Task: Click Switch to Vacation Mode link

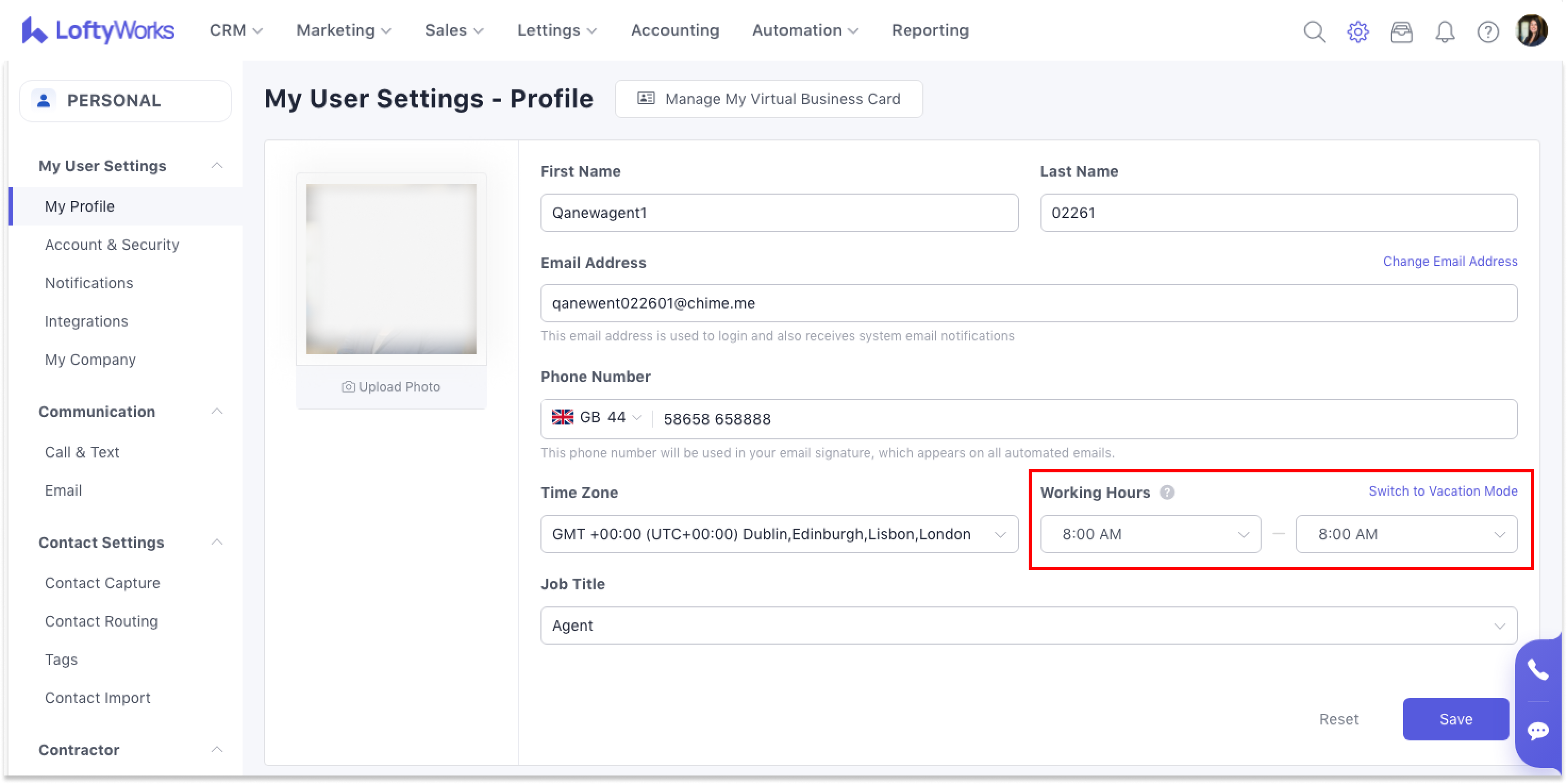Action: pyautogui.click(x=1443, y=491)
